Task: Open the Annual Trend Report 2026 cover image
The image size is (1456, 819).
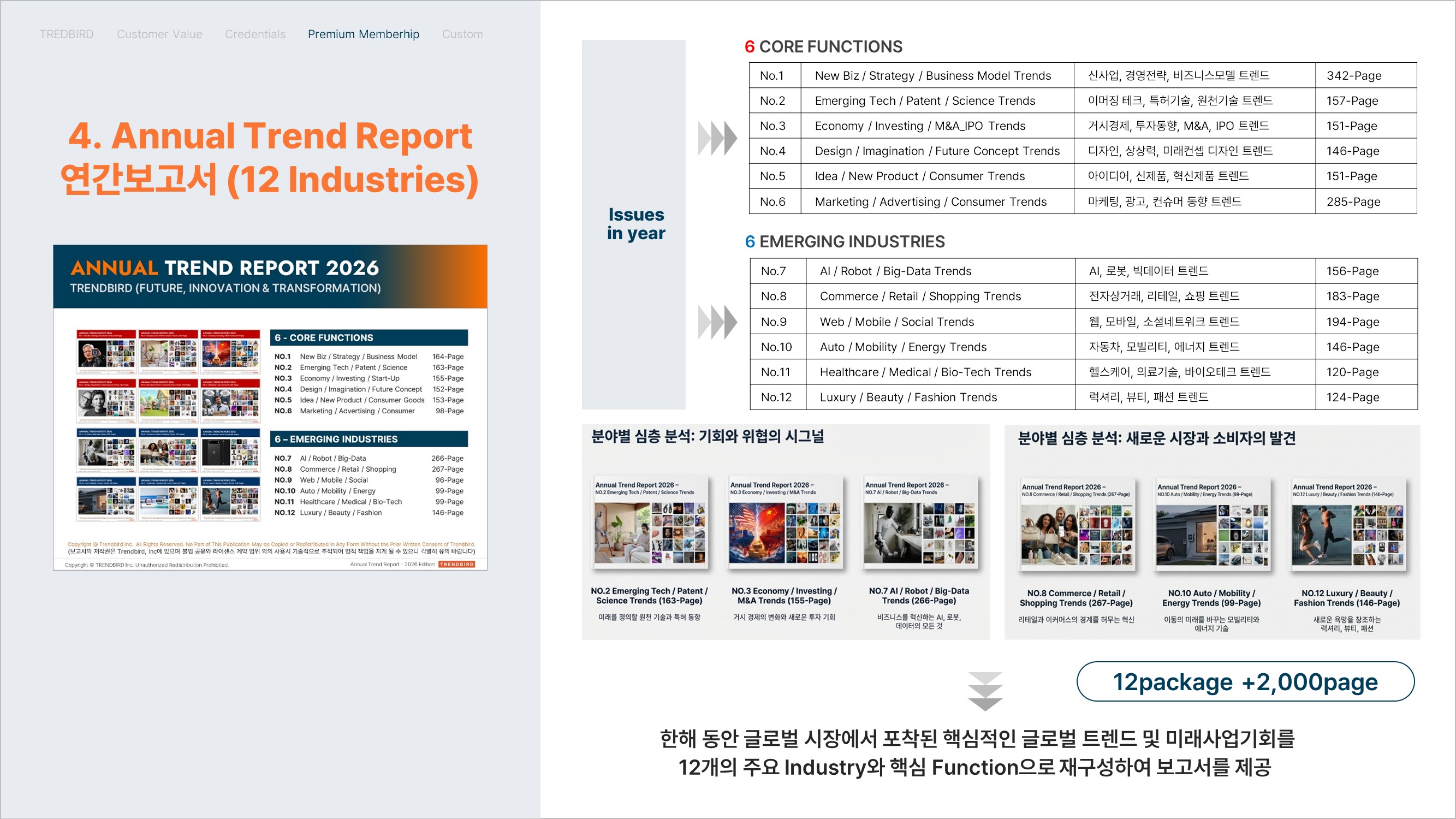Action: 270,407
